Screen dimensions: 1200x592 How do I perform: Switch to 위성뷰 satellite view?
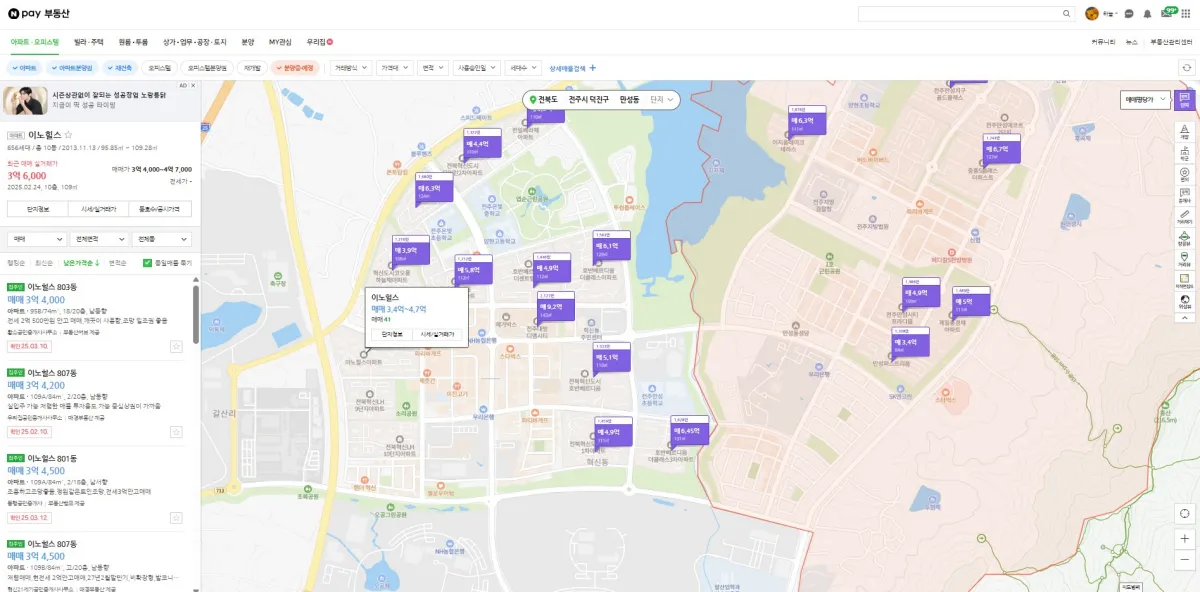click(x=1184, y=301)
